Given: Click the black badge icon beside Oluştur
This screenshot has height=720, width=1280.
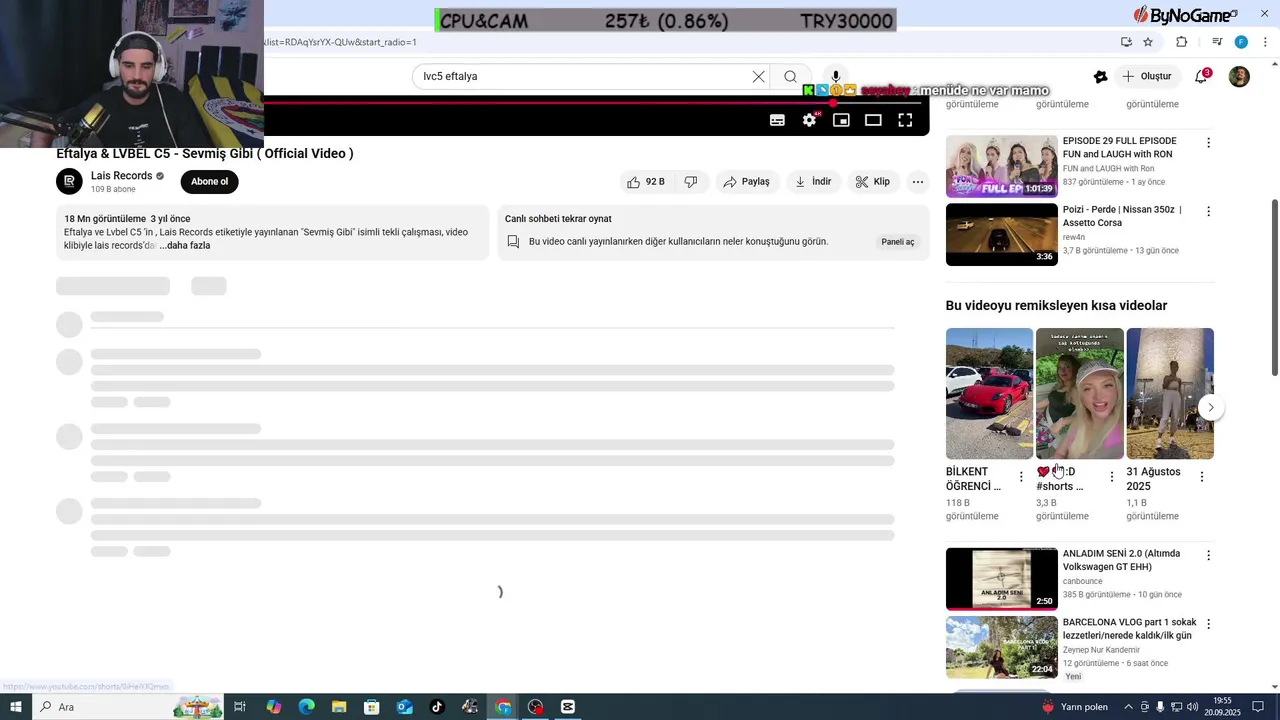Looking at the screenshot, I should [x=1100, y=77].
